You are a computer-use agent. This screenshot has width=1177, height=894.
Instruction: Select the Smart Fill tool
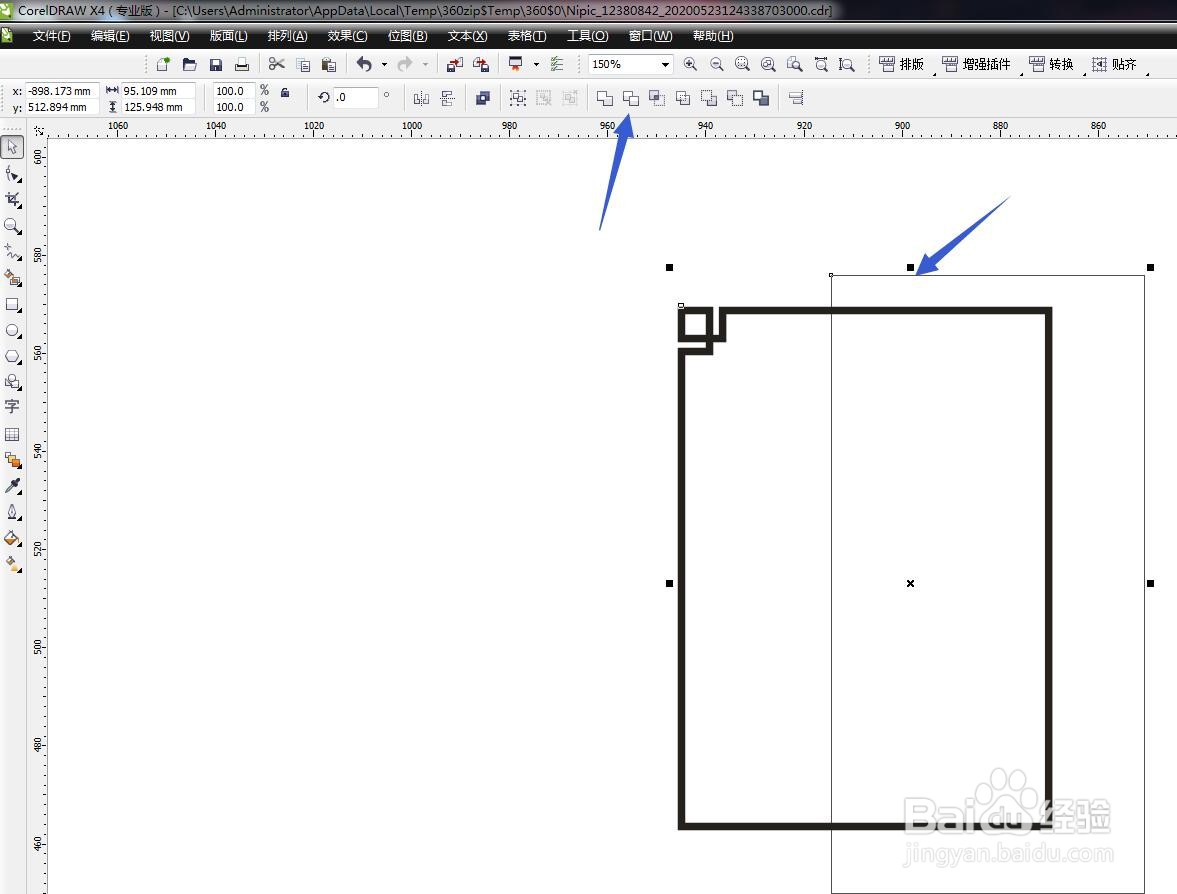pos(12,278)
